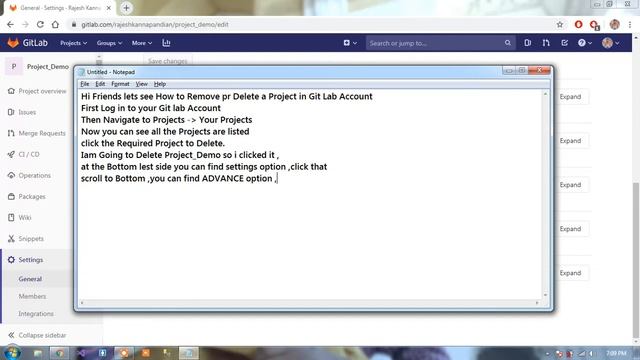Click the taskbar clock

point(616,353)
